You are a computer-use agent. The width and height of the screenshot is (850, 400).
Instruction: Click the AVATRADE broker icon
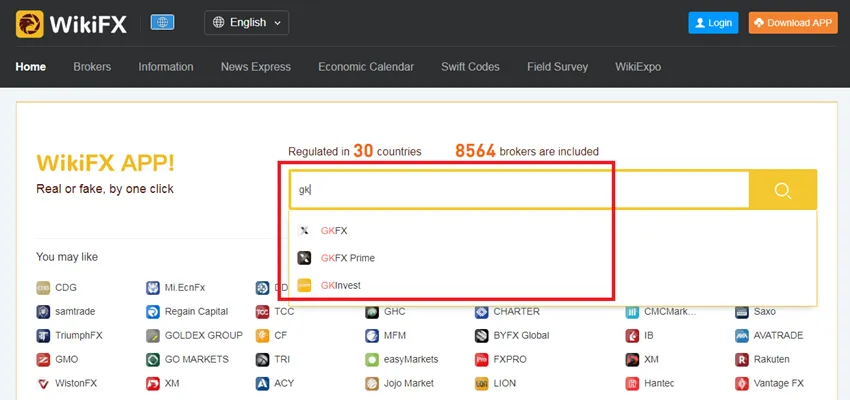(742, 336)
